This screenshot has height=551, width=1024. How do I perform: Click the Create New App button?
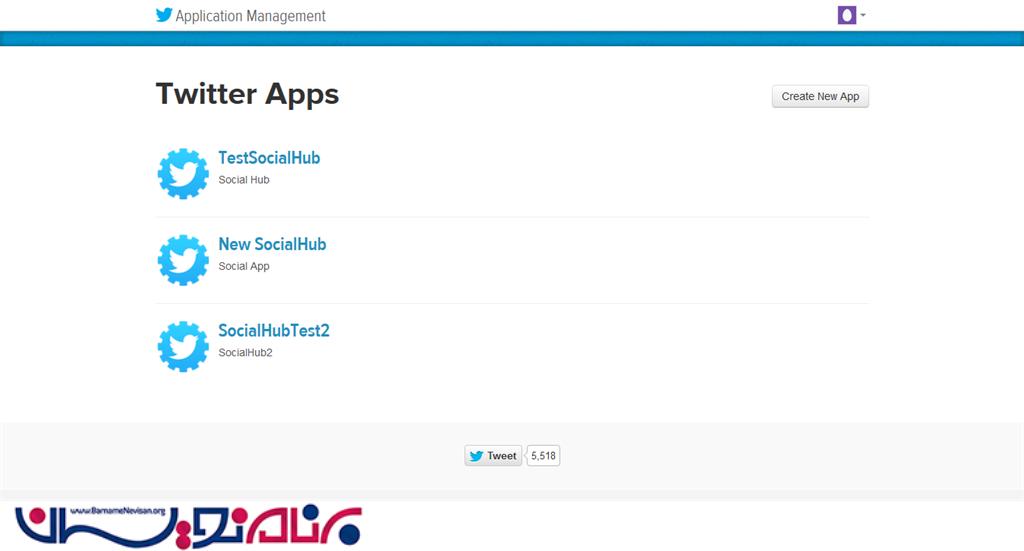(820, 97)
